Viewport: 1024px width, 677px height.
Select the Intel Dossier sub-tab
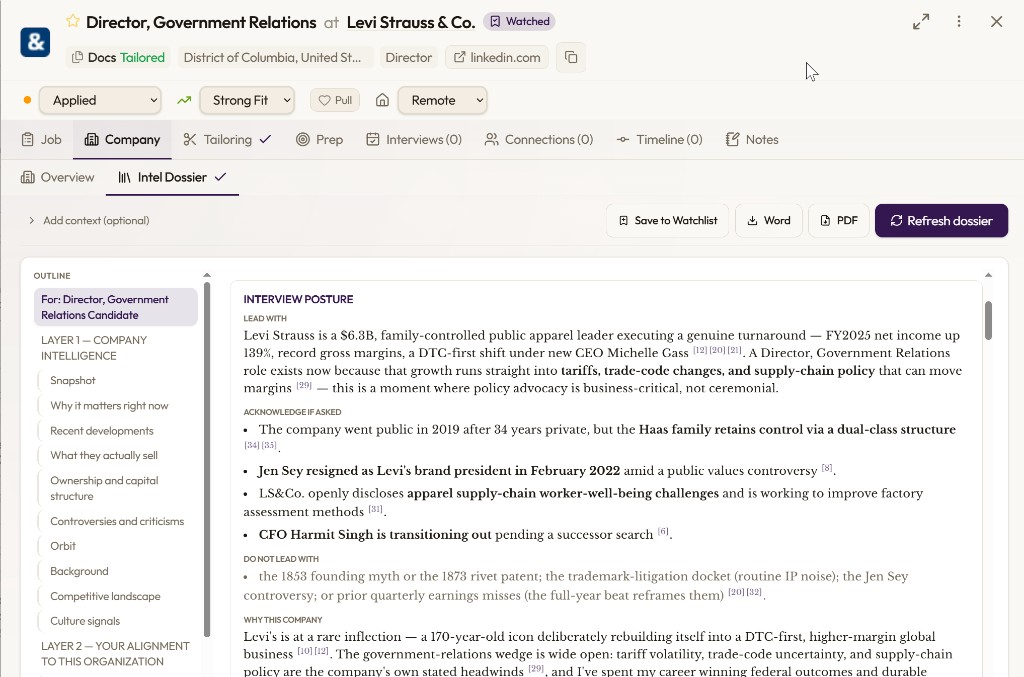click(172, 178)
